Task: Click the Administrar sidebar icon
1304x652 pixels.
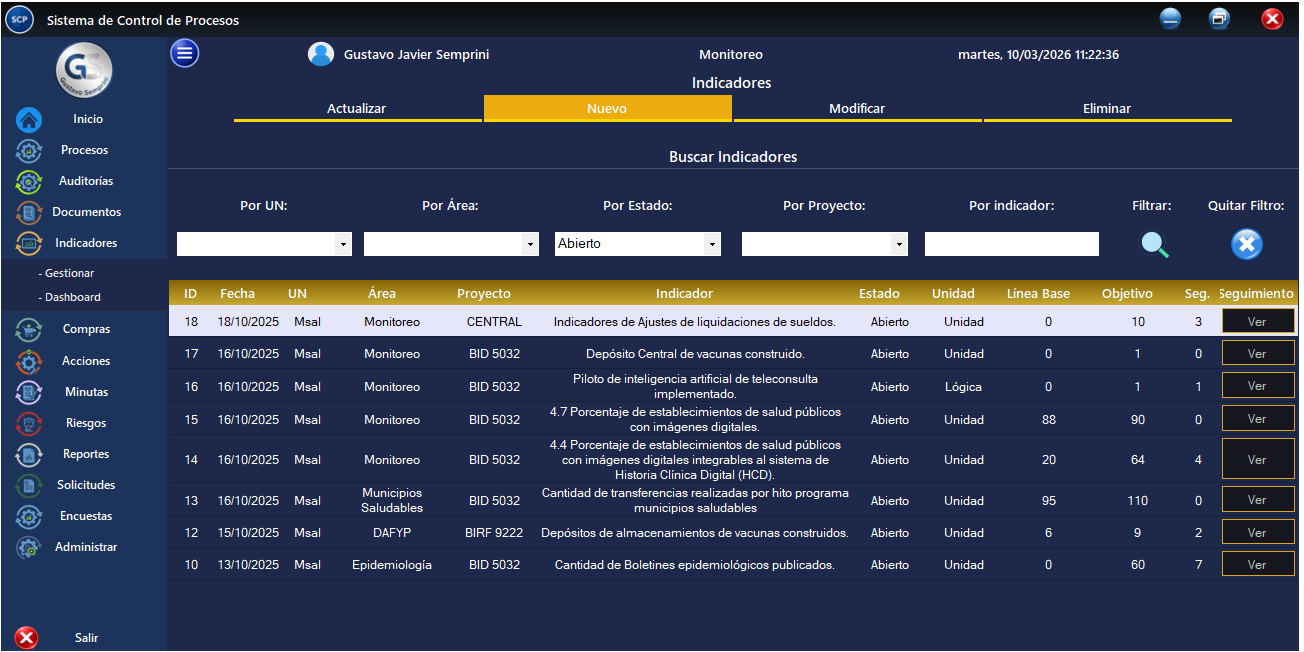Action: [29, 548]
